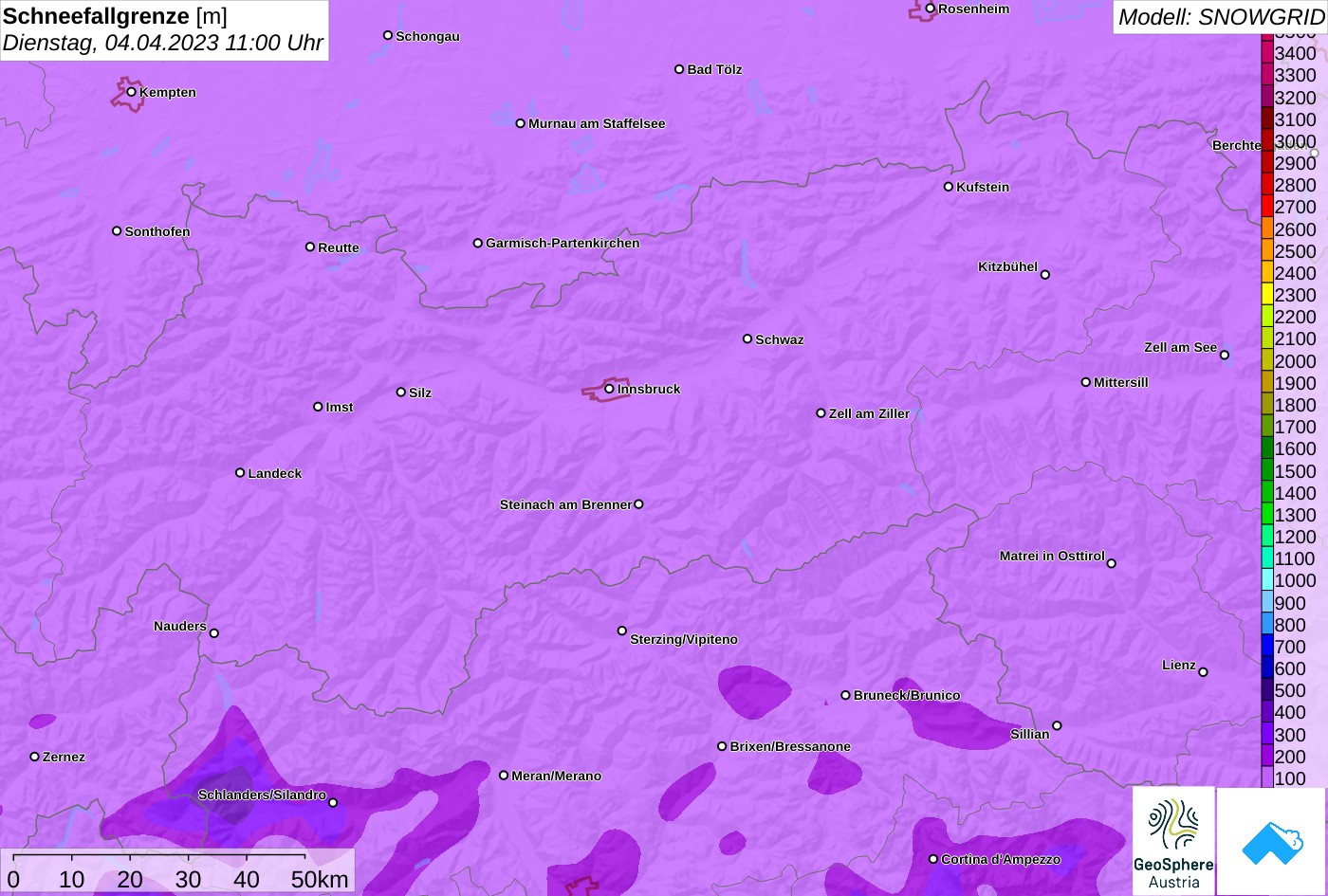Click the 'Schongau' town label

428,36
